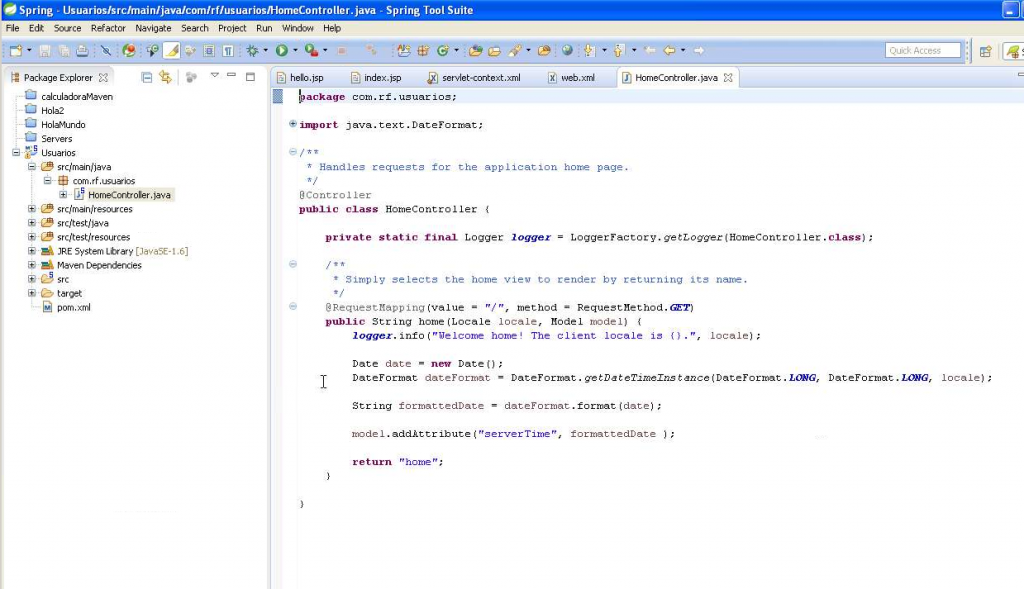Open the Navigate menu
1024x589 pixels.
point(153,28)
